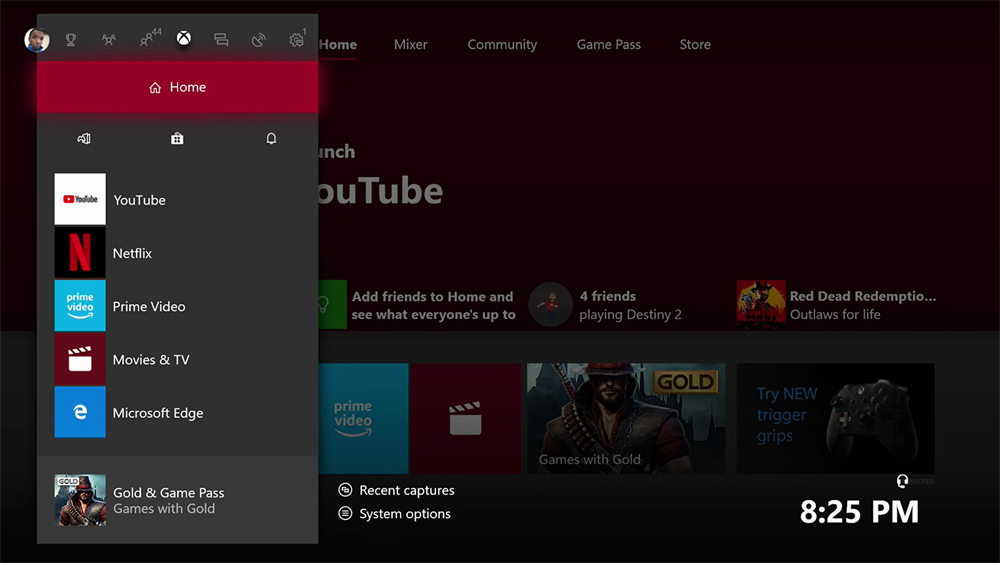Open the Broadcast & capture tab
The image size is (1000, 563).
click(x=258, y=40)
